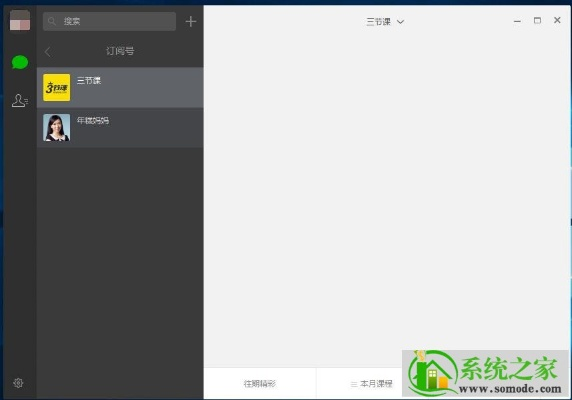Open the green chats icon
This screenshot has width=572, height=400.
(x=20, y=62)
